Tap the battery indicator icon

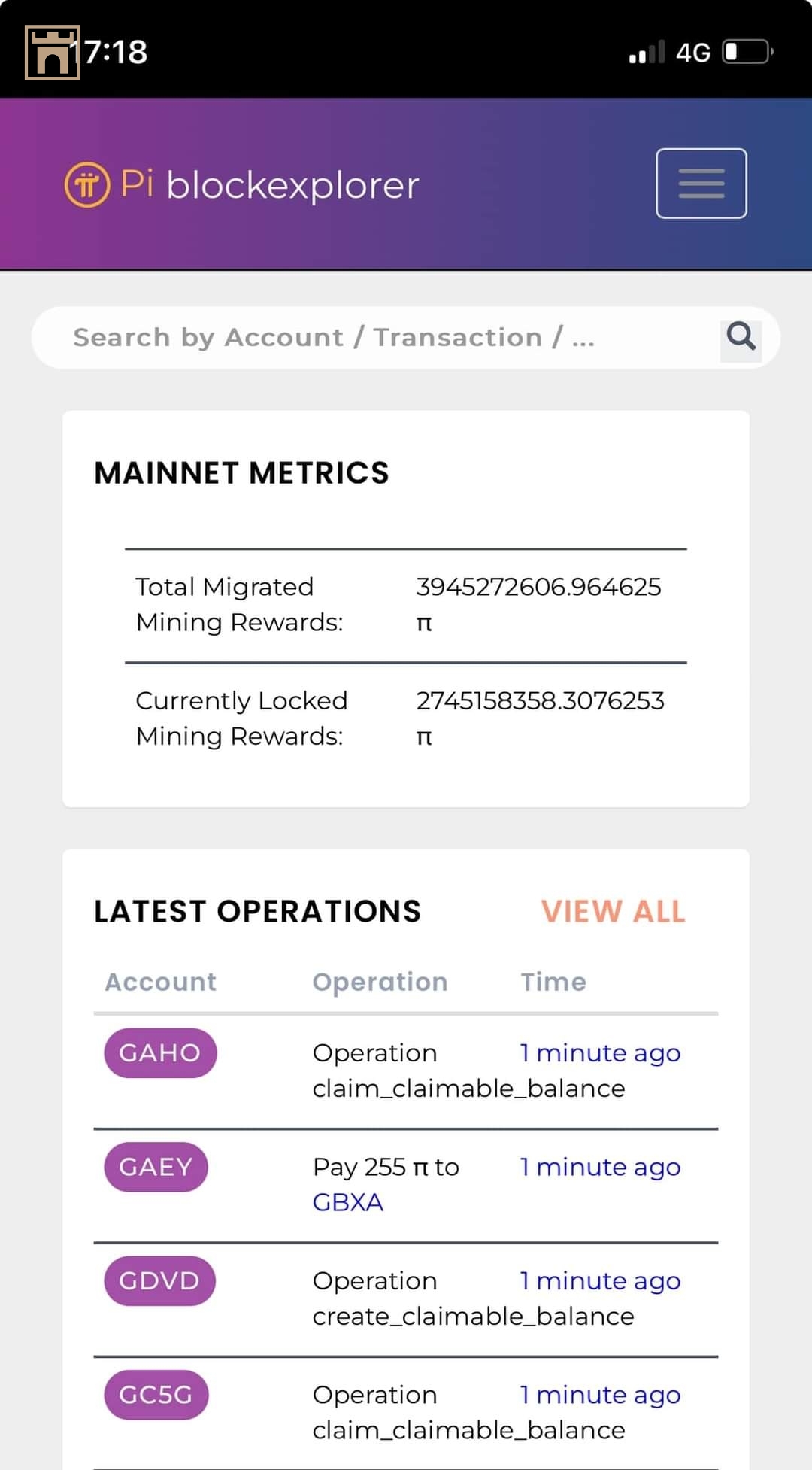[747, 52]
